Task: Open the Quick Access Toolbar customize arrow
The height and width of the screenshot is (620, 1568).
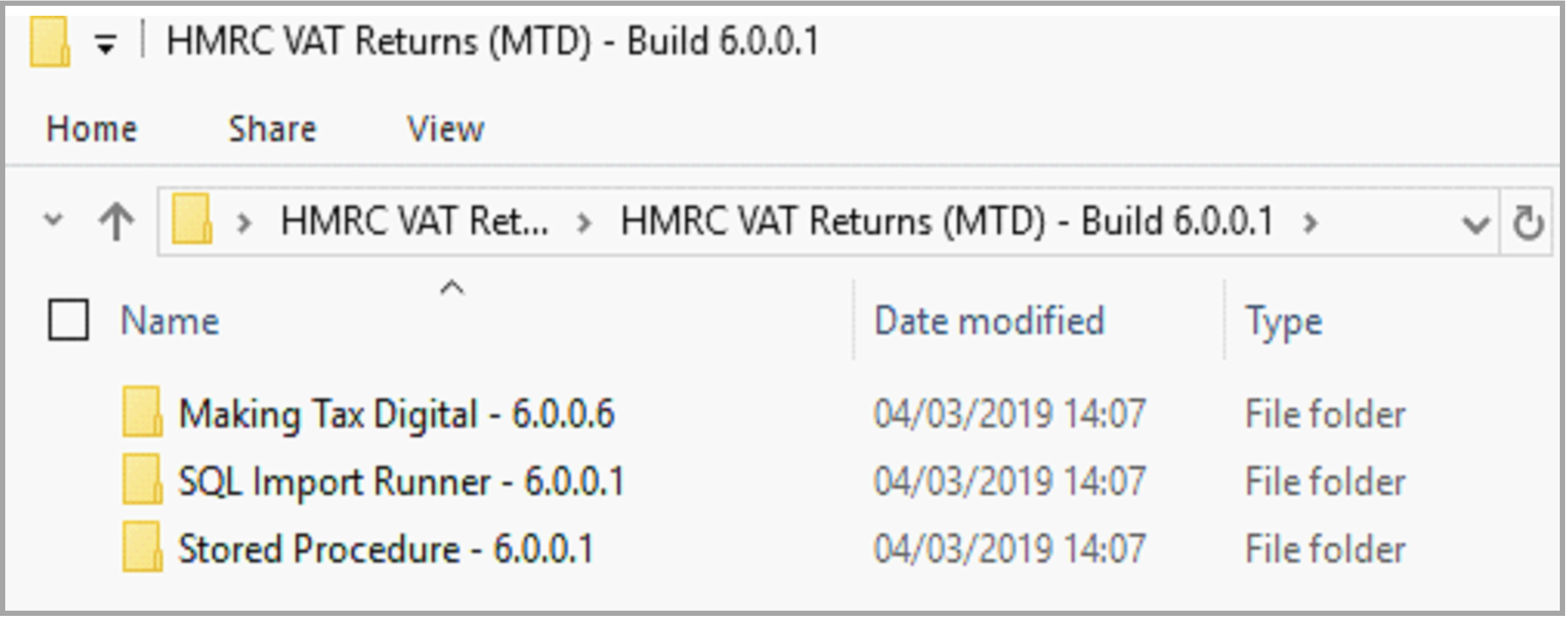Action: [105, 44]
